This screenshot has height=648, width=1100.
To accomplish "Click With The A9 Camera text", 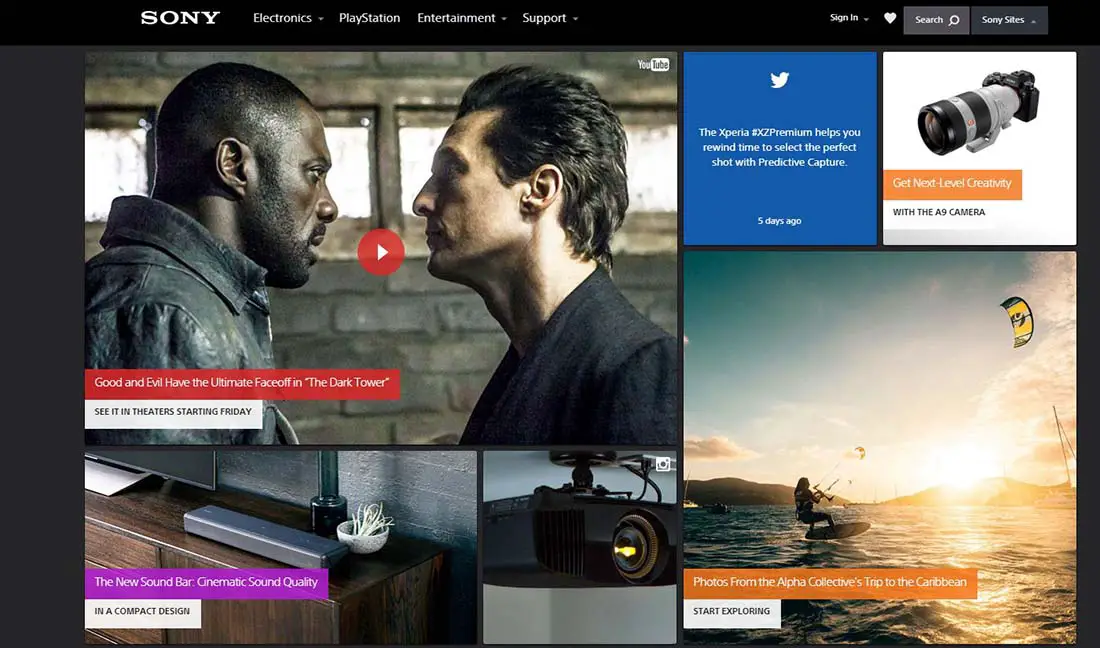I will click(x=939, y=212).
